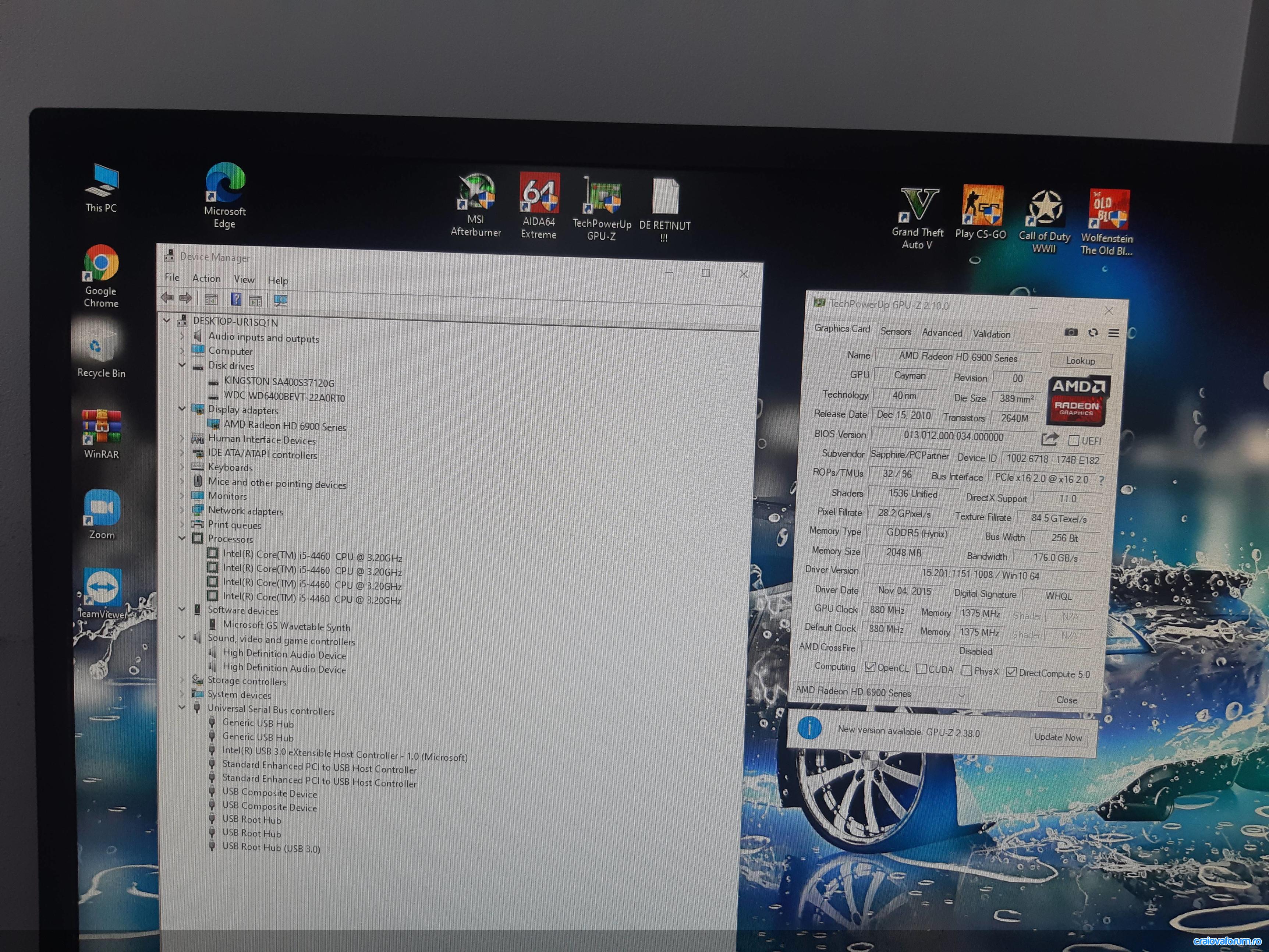Collapse Universal Serial Bus controllers node
The height and width of the screenshot is (952, 1269).
click(x=182, y=708)
